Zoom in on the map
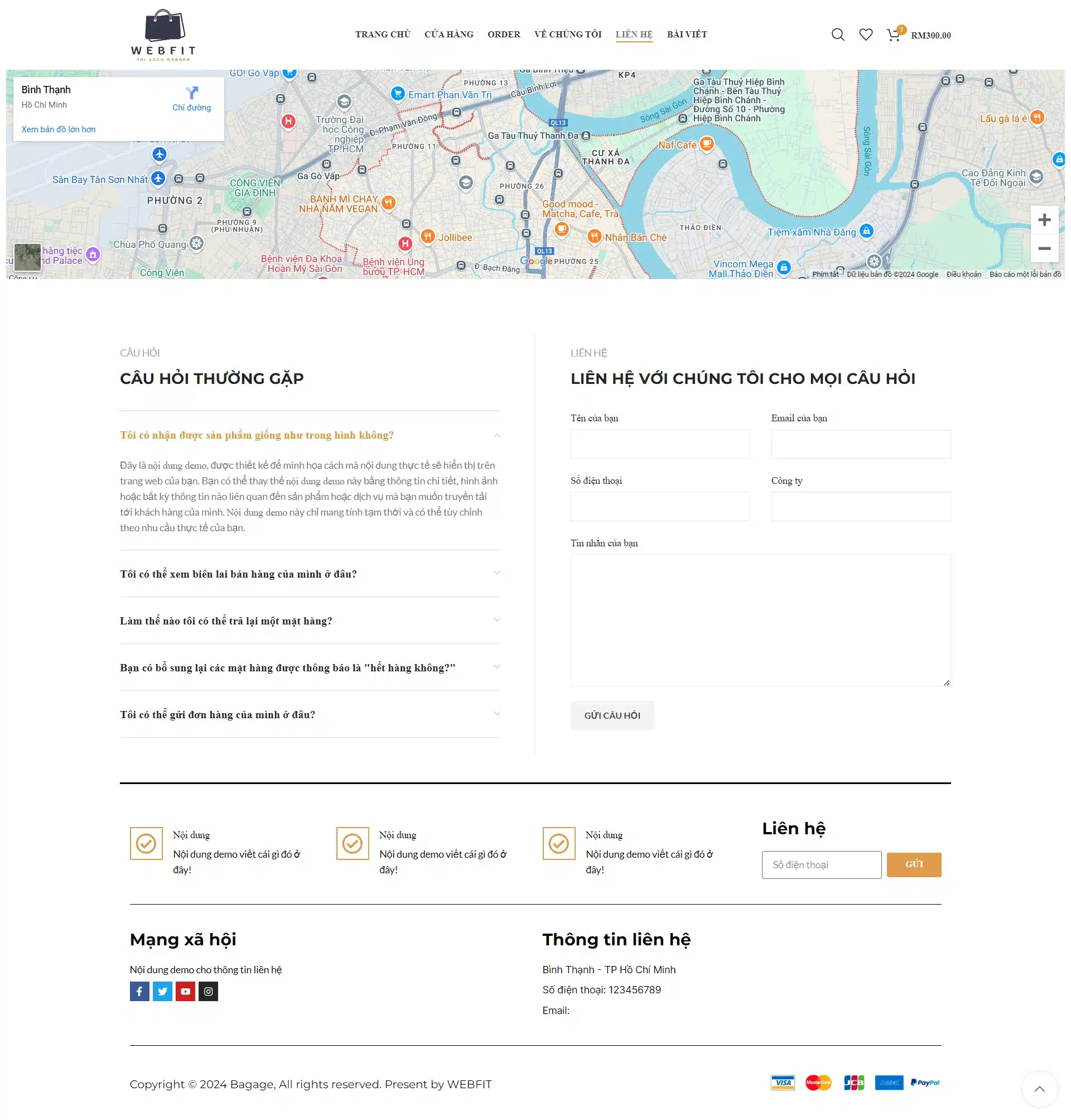The image size is (1071, 1120). 1044,220
